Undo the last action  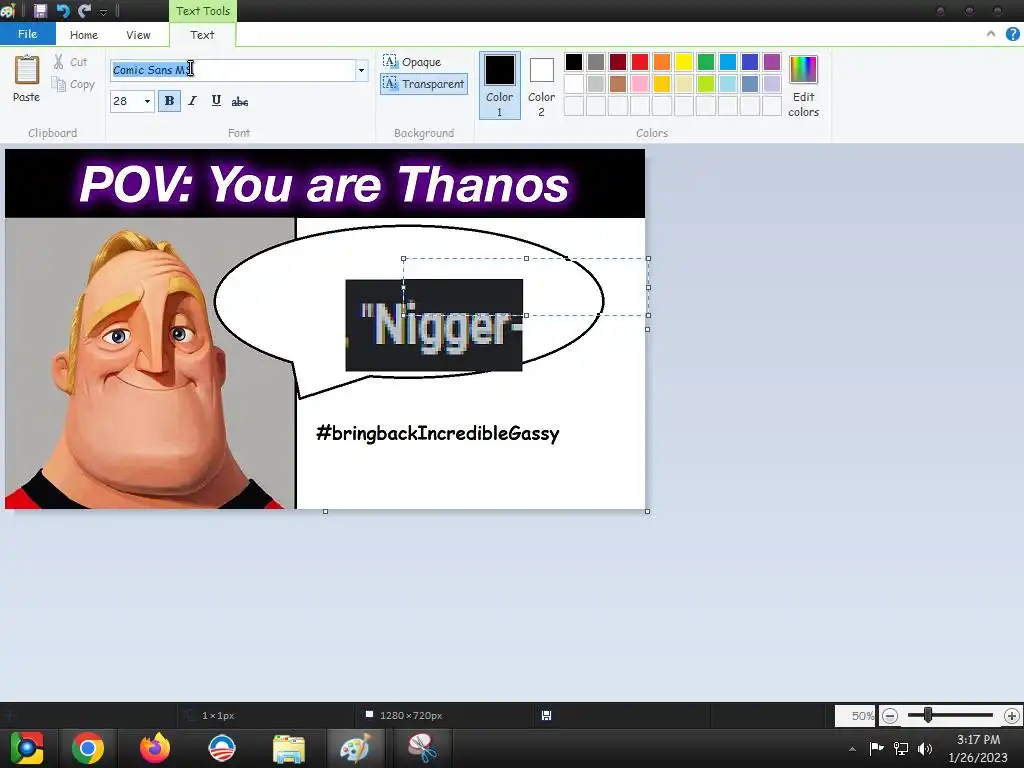63,10
